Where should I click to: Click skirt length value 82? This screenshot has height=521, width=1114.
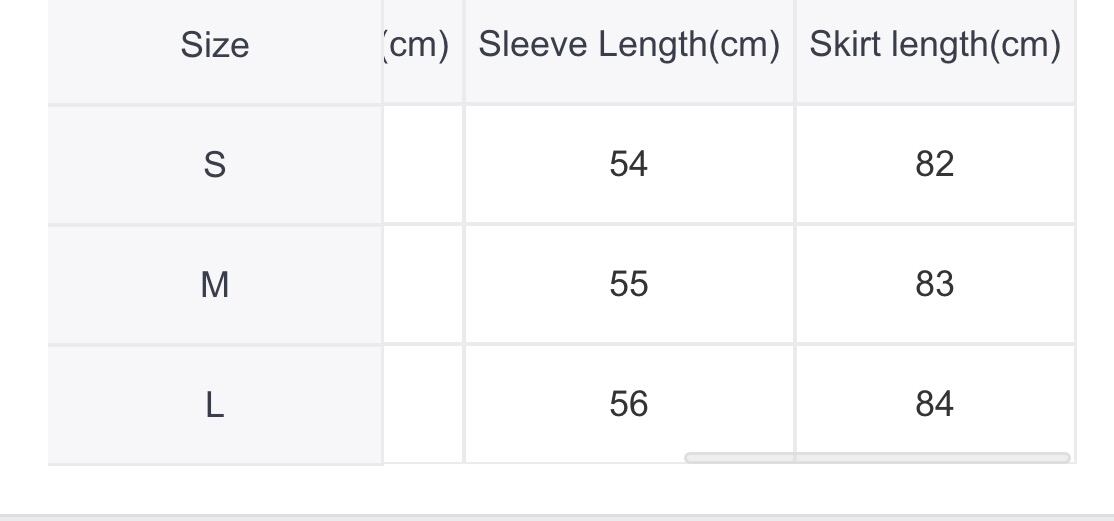(935, 164)
